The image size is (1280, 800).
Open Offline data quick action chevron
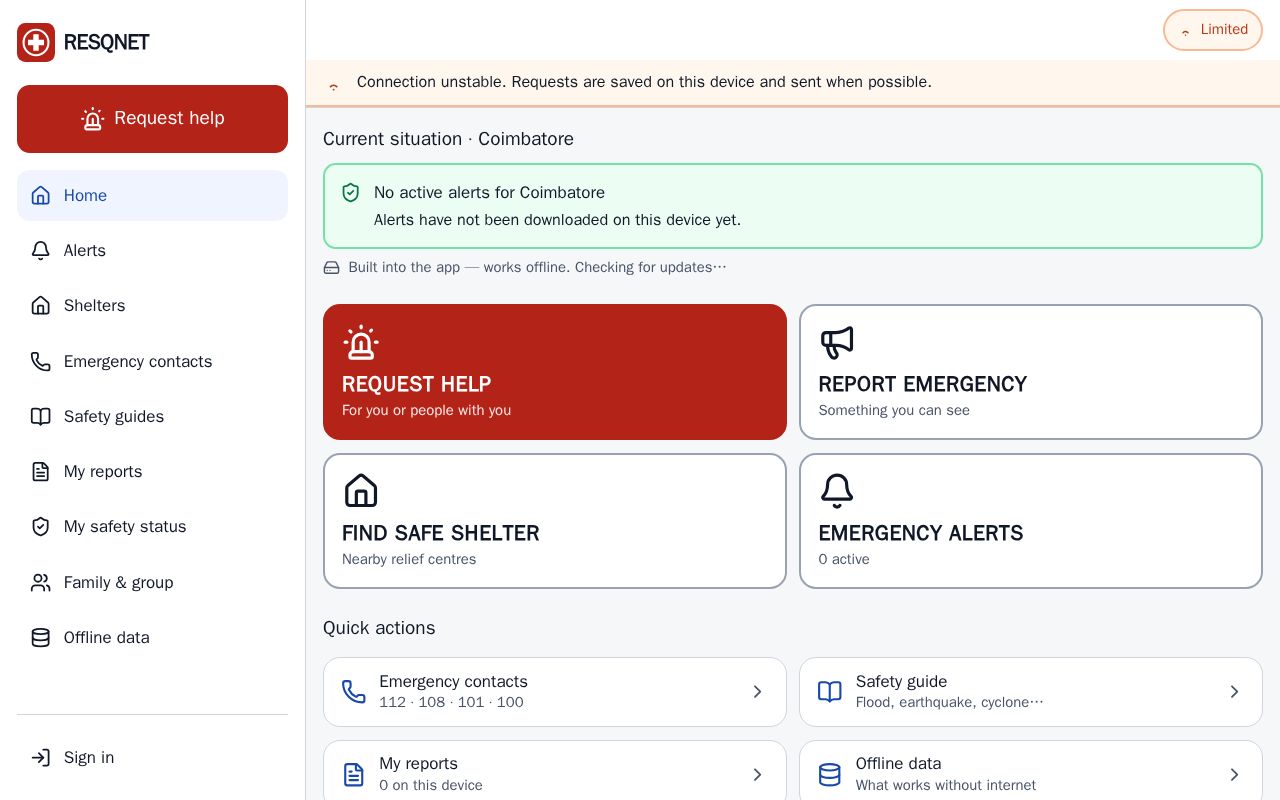click(x=1234, y=775)
